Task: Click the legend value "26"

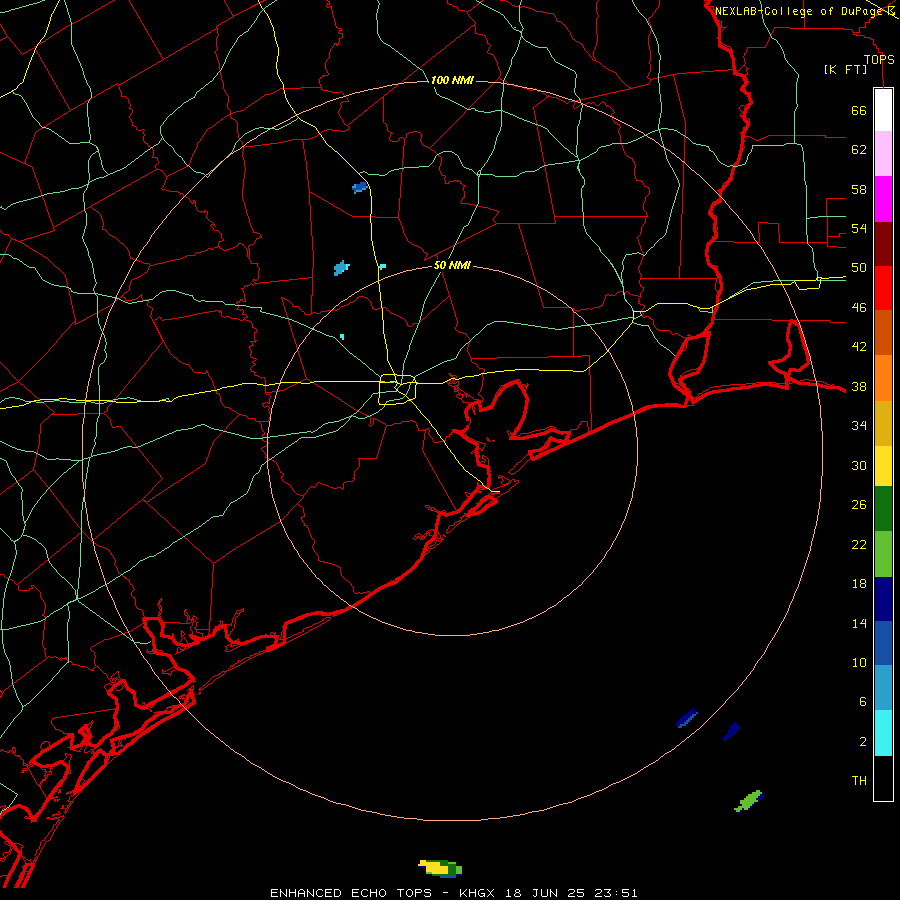Action: (859, 505)
